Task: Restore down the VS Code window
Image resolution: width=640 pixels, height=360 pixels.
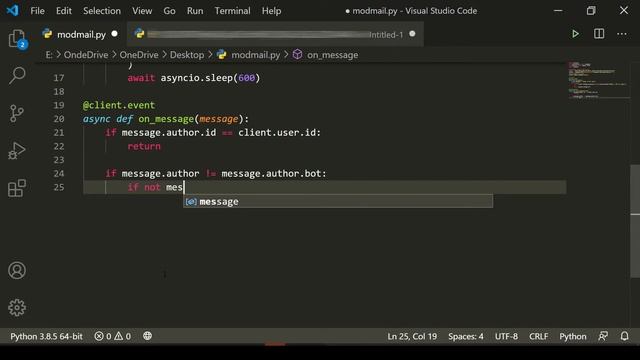Action: 591,11
